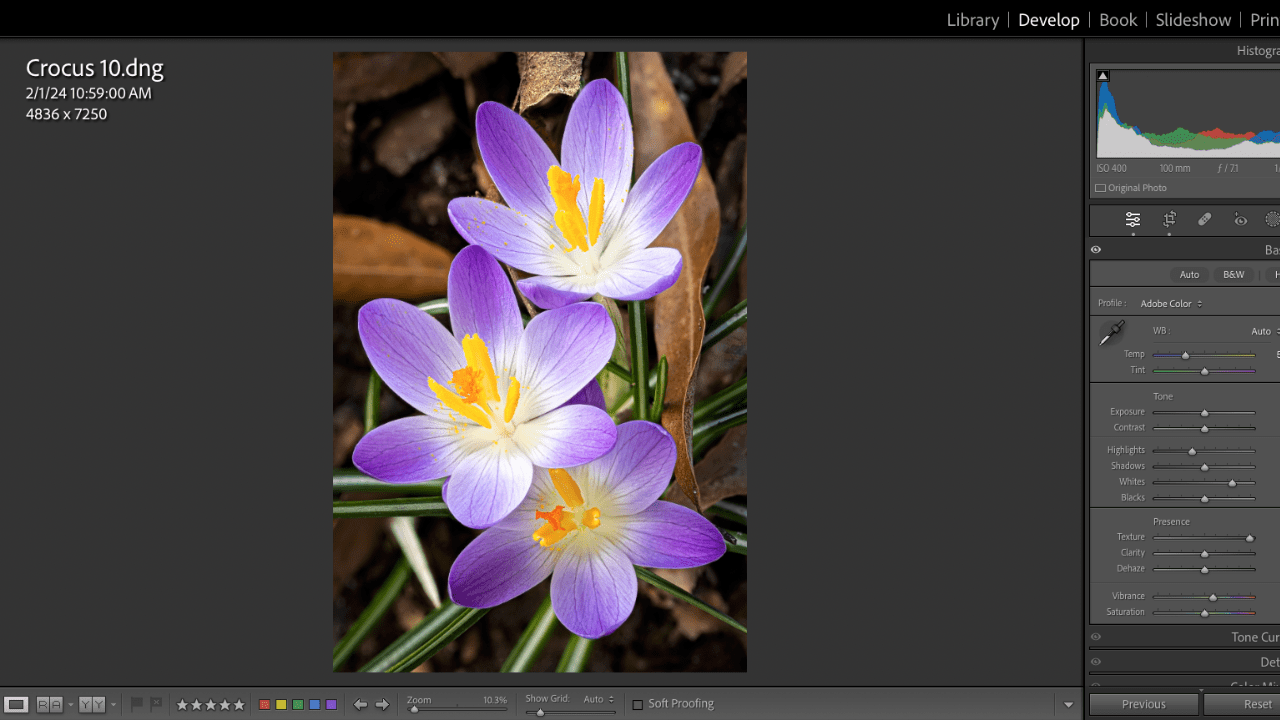
Task: Go to the next photo arrow
Action: point(382,705)
